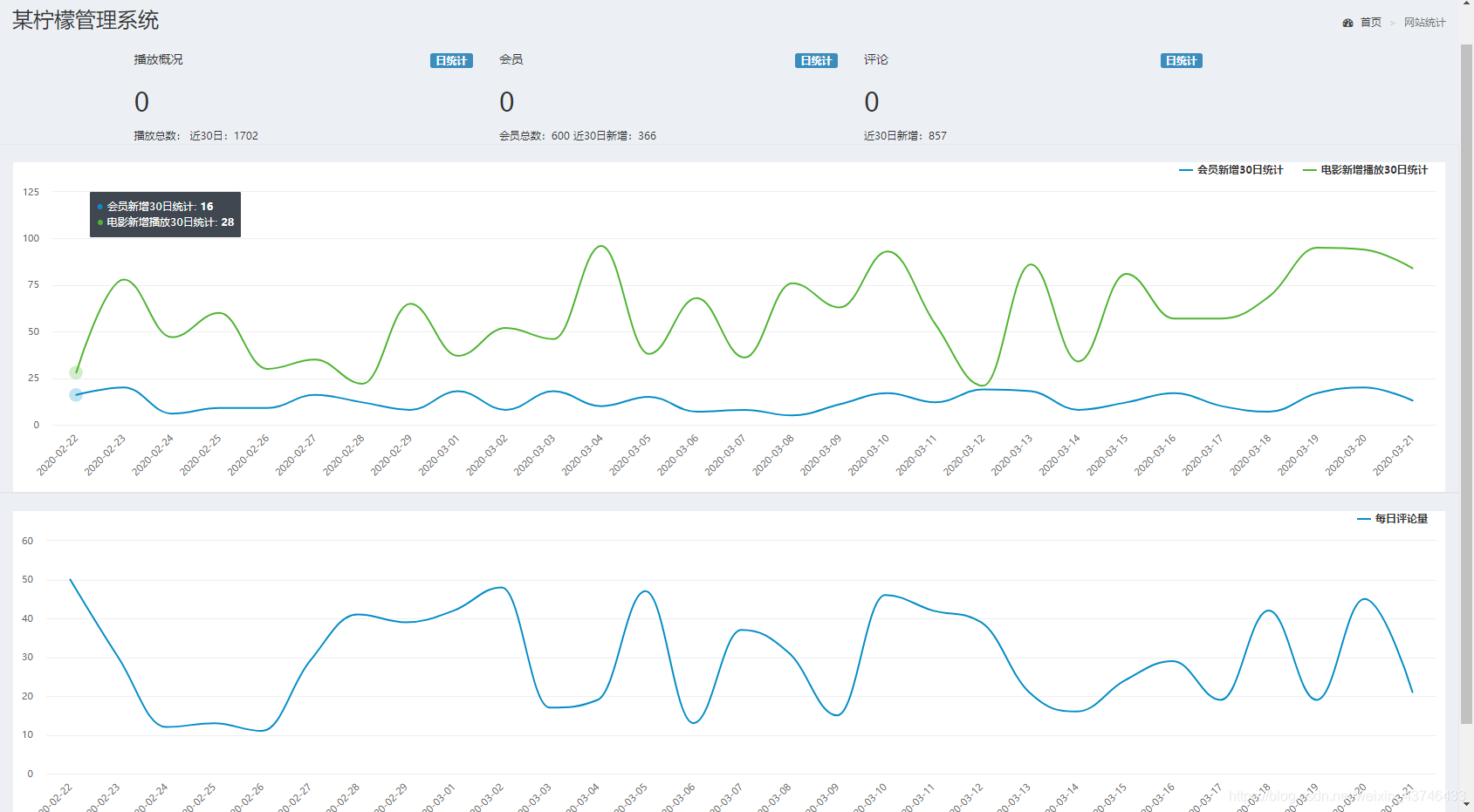Click 日统计 badge in 会员 card
The height and width of the screenshot is (812, 1474).
click(x=816, y=61)
